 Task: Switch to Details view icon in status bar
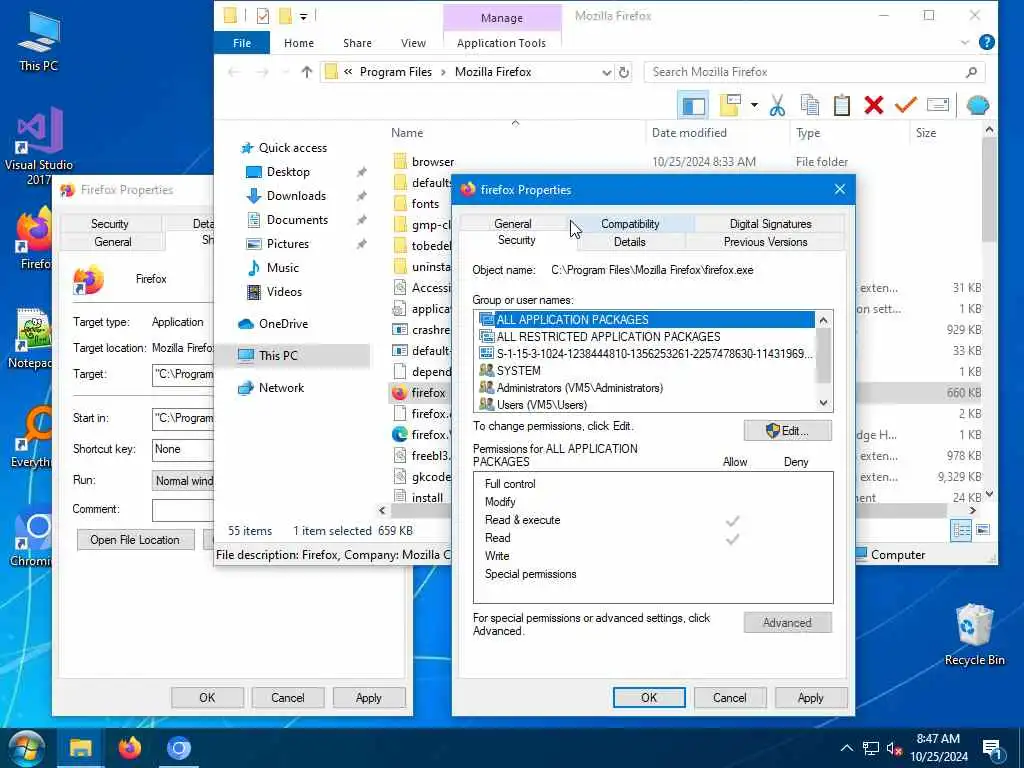(961, 530)
